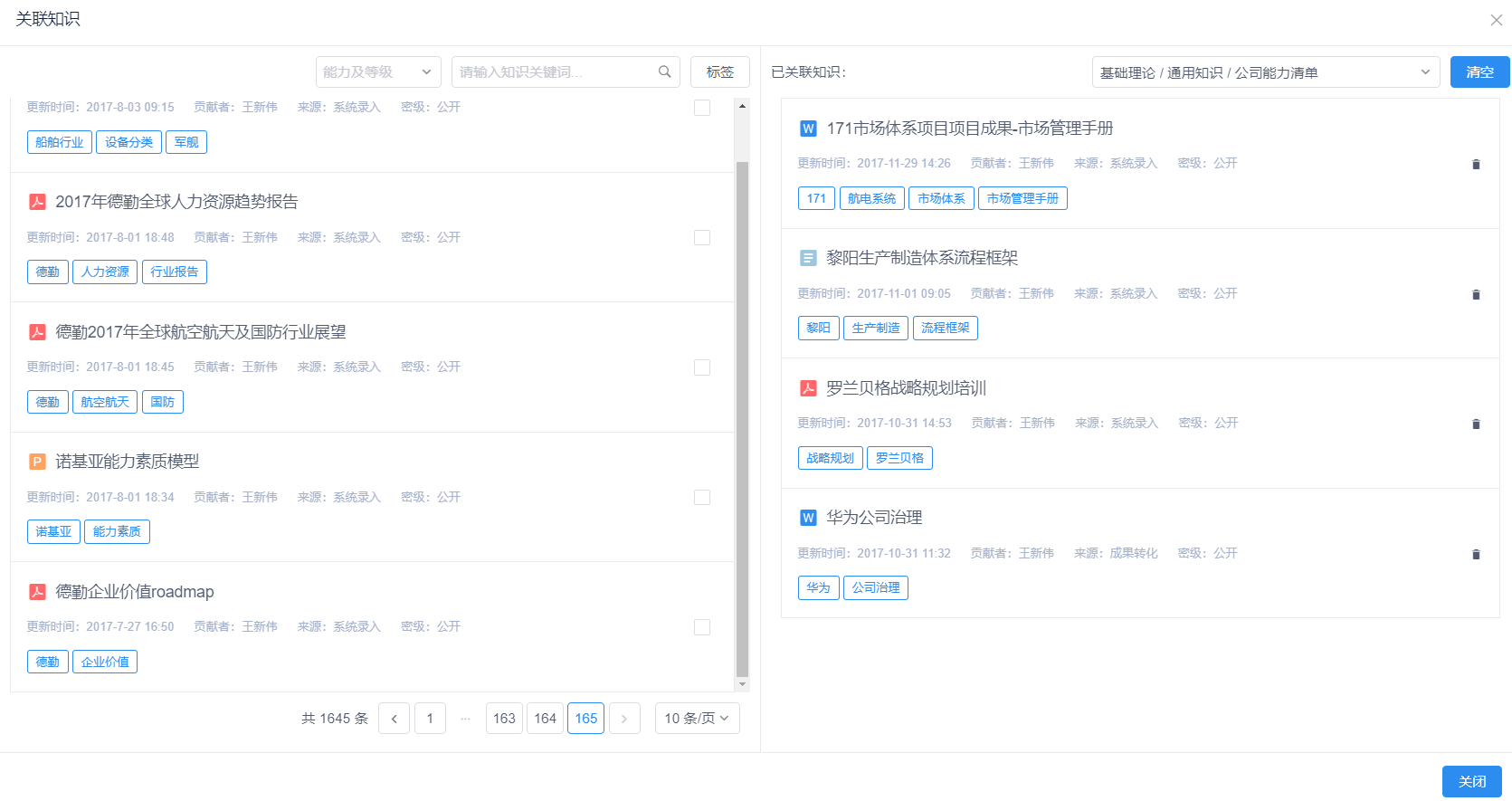1512x801 pixels.
Task: Click PowerPoint icon of 诺基亚能力素质模型
Action: [37, 462]
